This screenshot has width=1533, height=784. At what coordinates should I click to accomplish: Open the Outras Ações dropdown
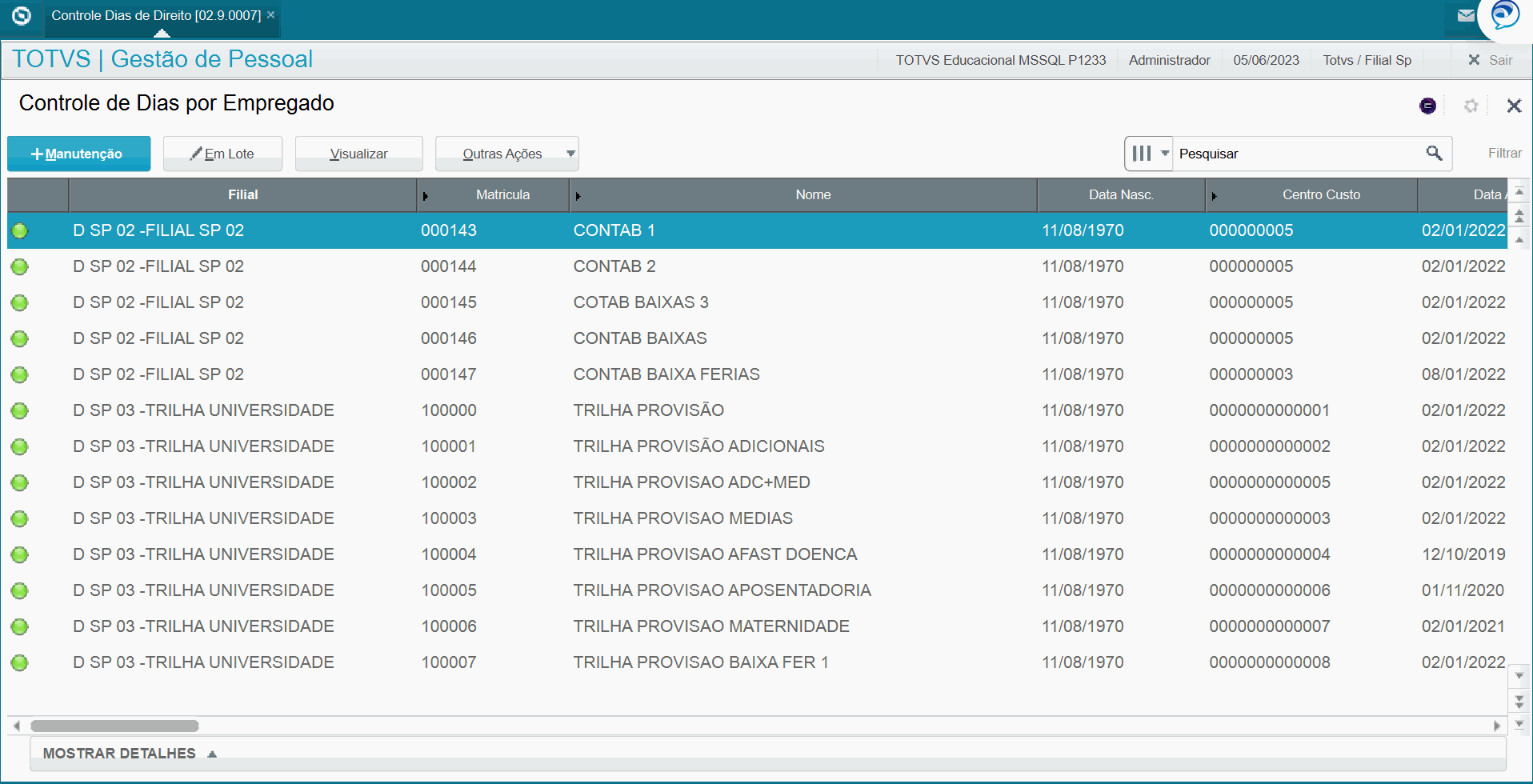506,154
